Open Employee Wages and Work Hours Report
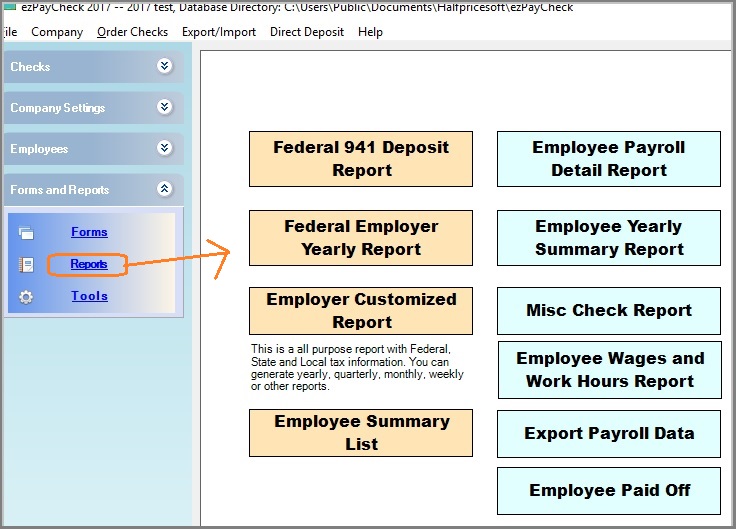Screen dimensions: 736x529 click(x=609, y=370)
